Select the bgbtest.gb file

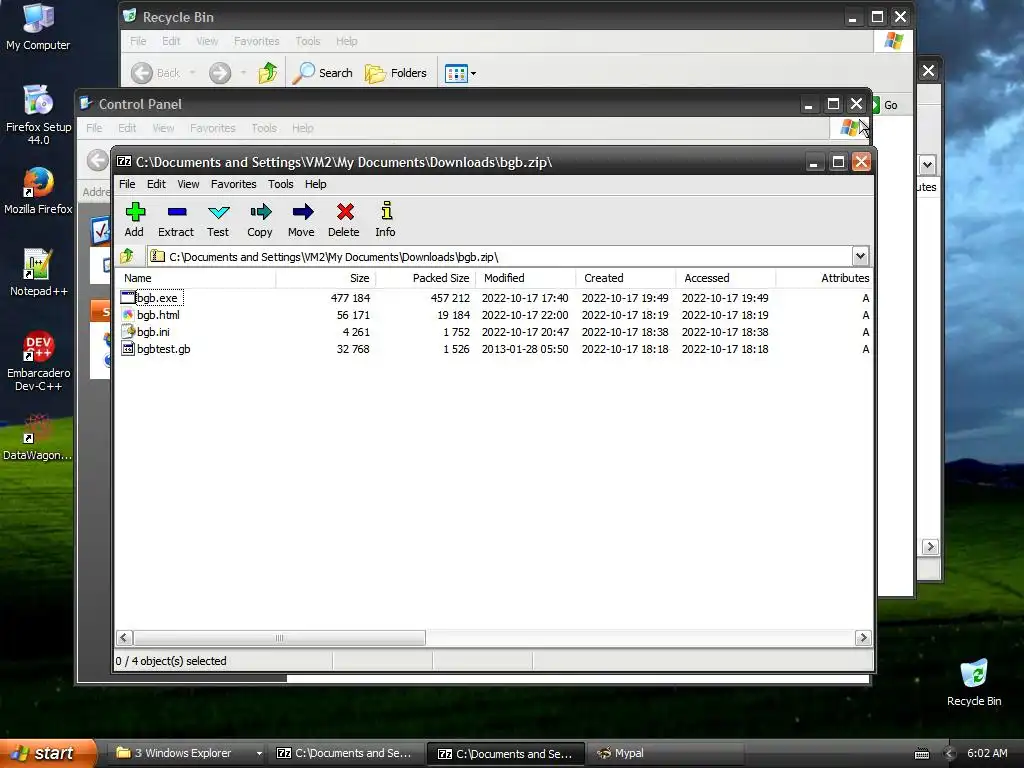[x=164, y=349]
